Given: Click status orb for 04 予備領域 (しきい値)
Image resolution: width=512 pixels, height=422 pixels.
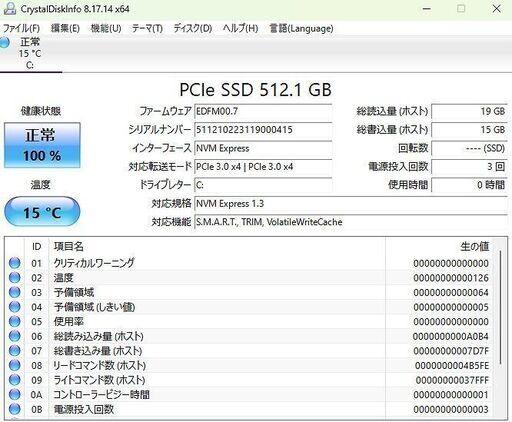Looking at the screenshot, I should click(14, 307).
